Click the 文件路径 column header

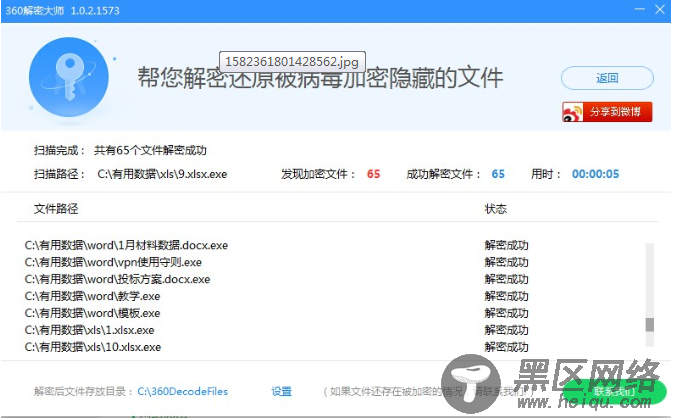tap(56, 209)
